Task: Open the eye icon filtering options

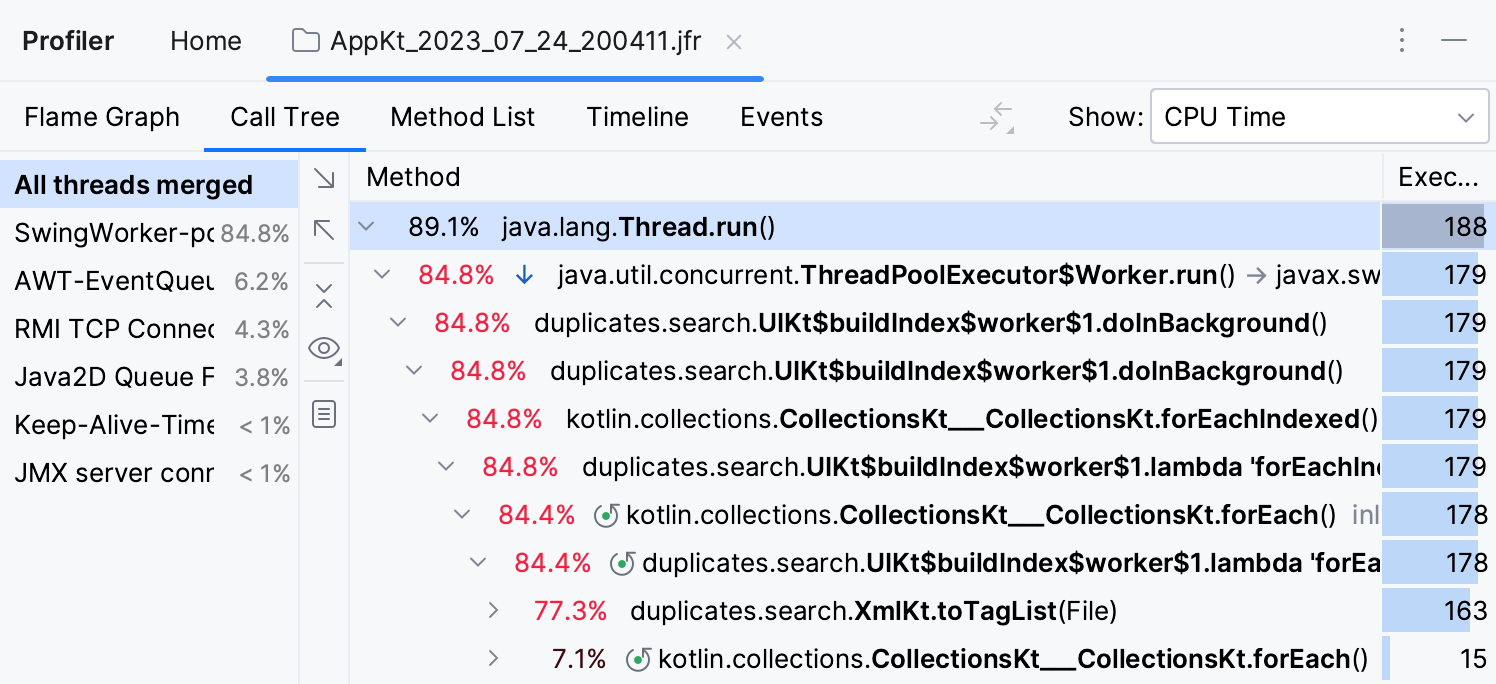Action: click(x=324, y=348)
